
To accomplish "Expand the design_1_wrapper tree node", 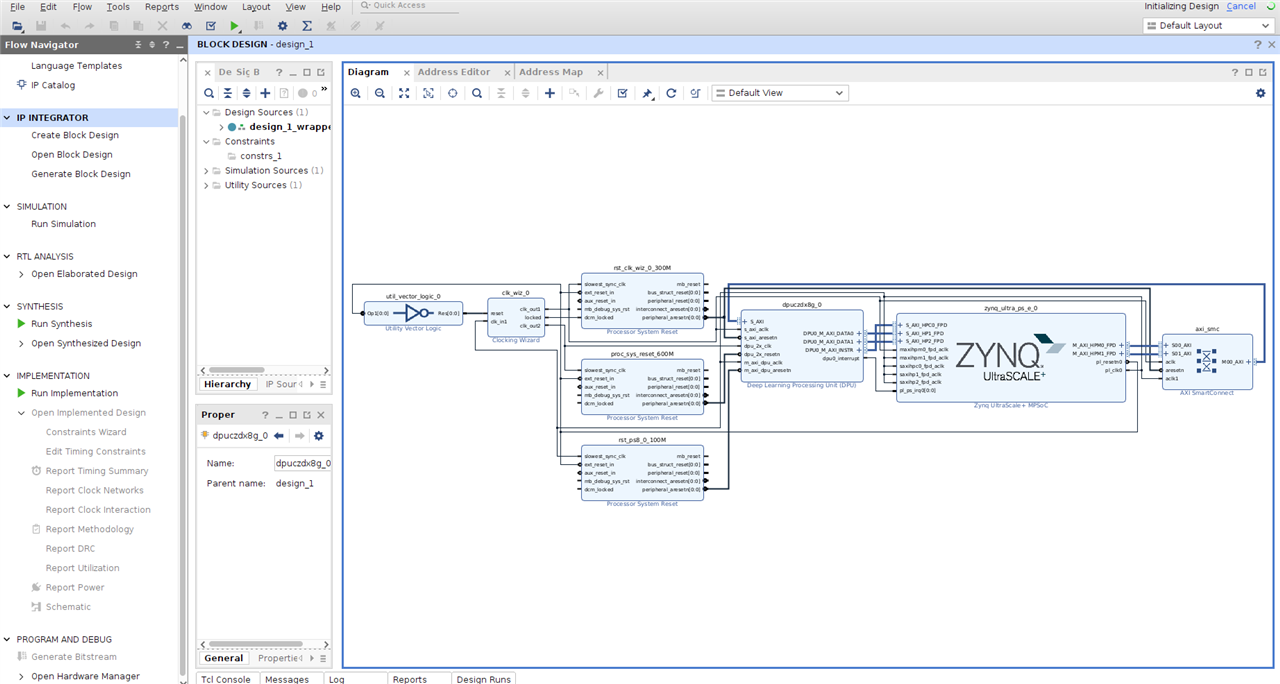I will click(221, 127).
